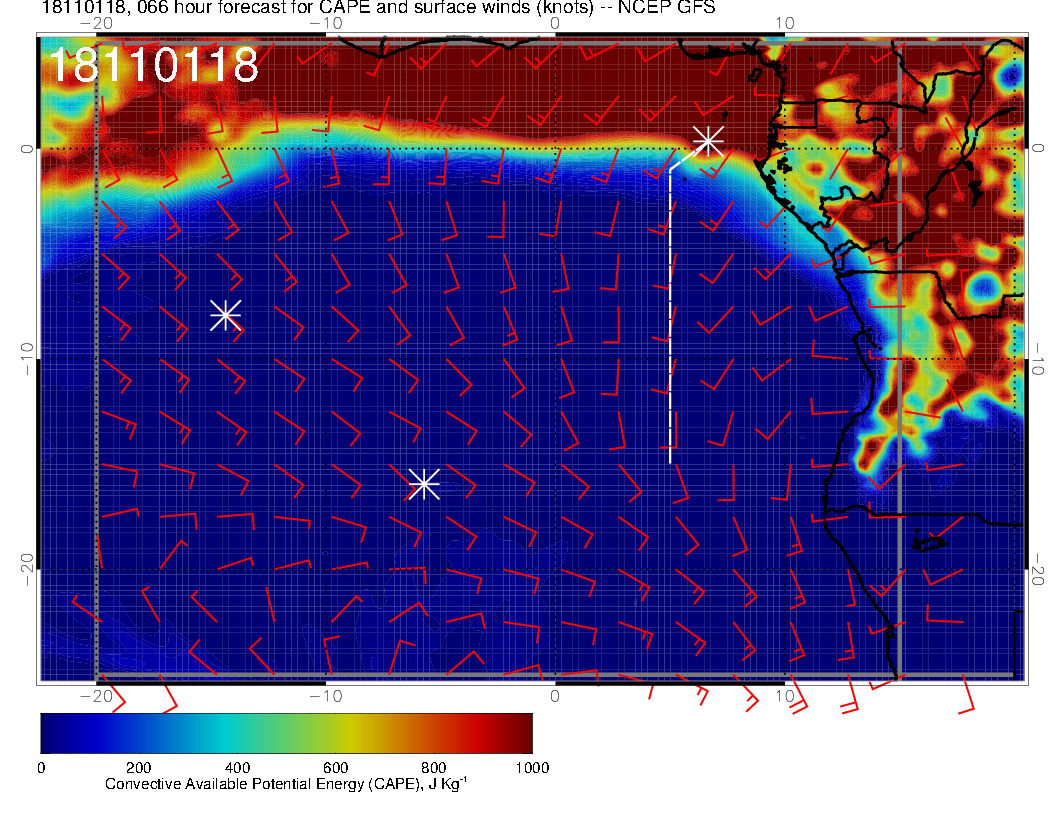
Task: Pick the dark red end of the CAPE colorbar
Action: (520, 732)
